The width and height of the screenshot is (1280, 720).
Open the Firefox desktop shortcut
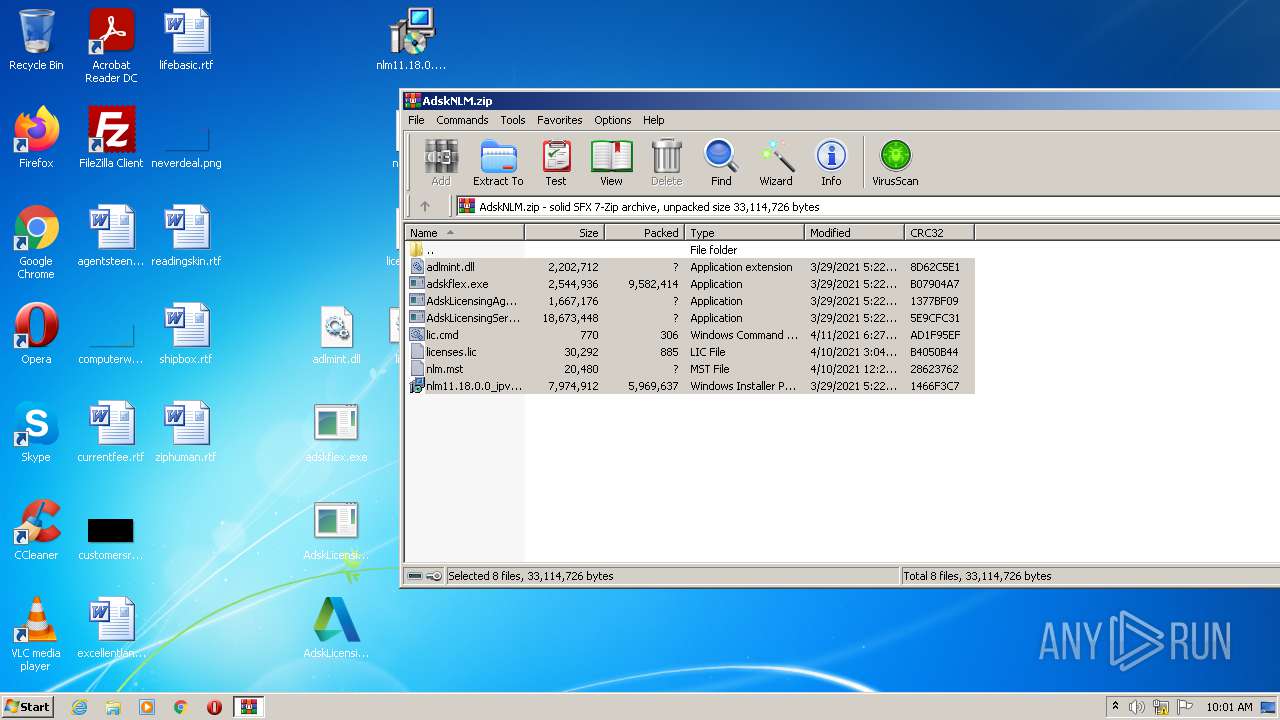[x=36, y=138]
